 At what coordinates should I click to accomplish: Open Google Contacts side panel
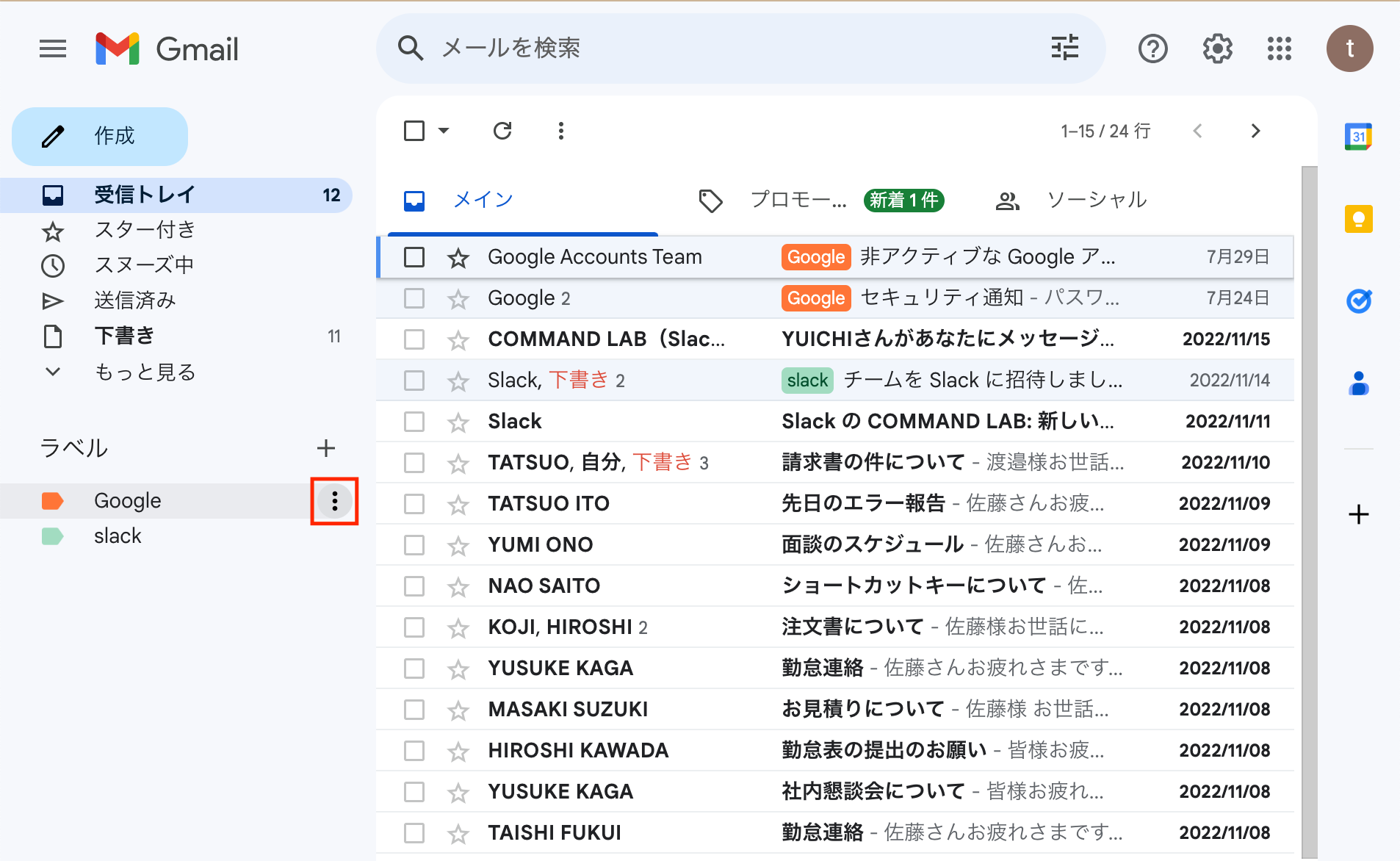[x=1359, y=383]
